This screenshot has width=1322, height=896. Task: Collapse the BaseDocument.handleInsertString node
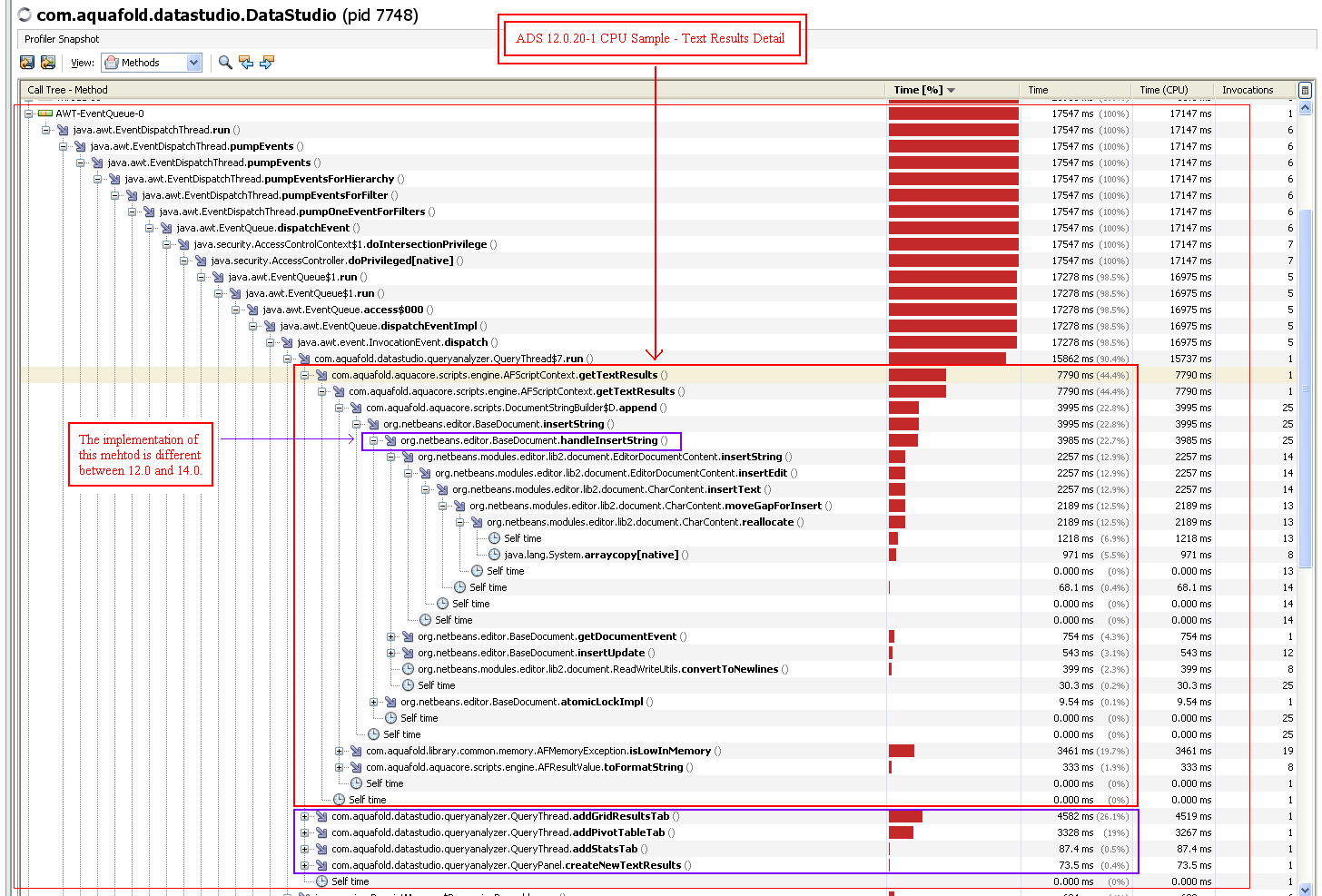tap(373, 440)
